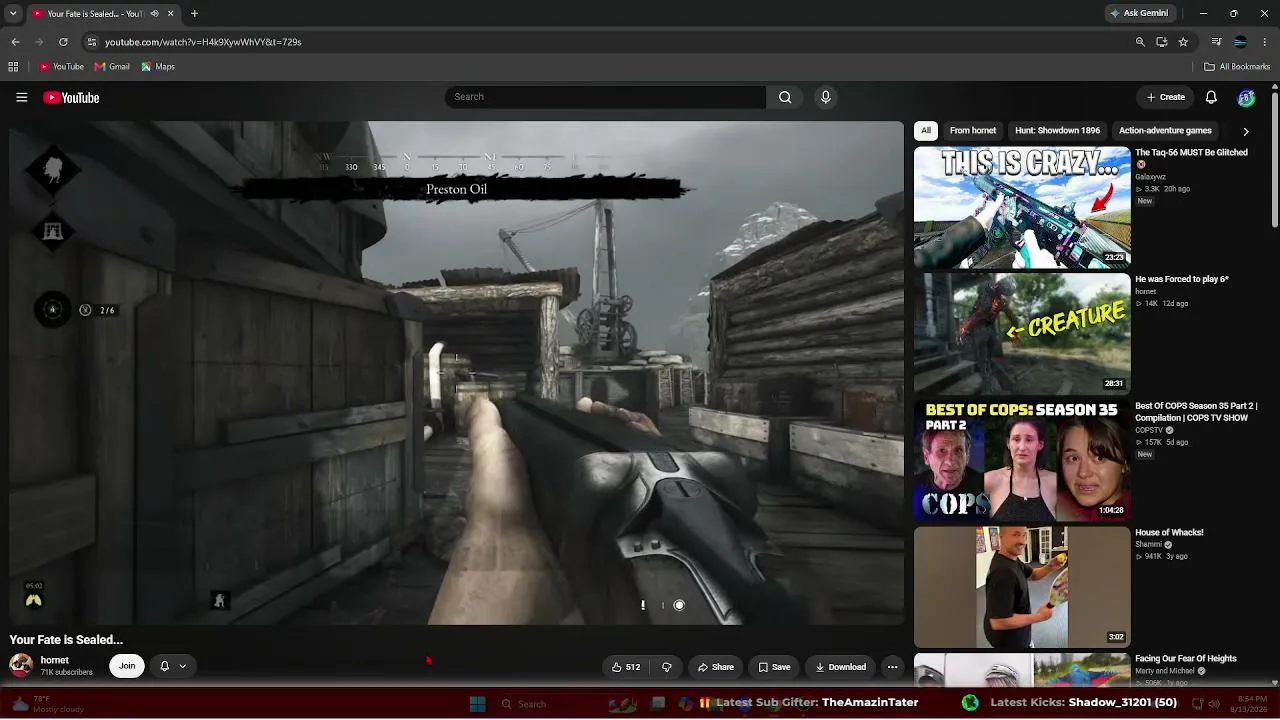Select the Action-adventure games chip

pyautogui.click(x=1165, y=131)
